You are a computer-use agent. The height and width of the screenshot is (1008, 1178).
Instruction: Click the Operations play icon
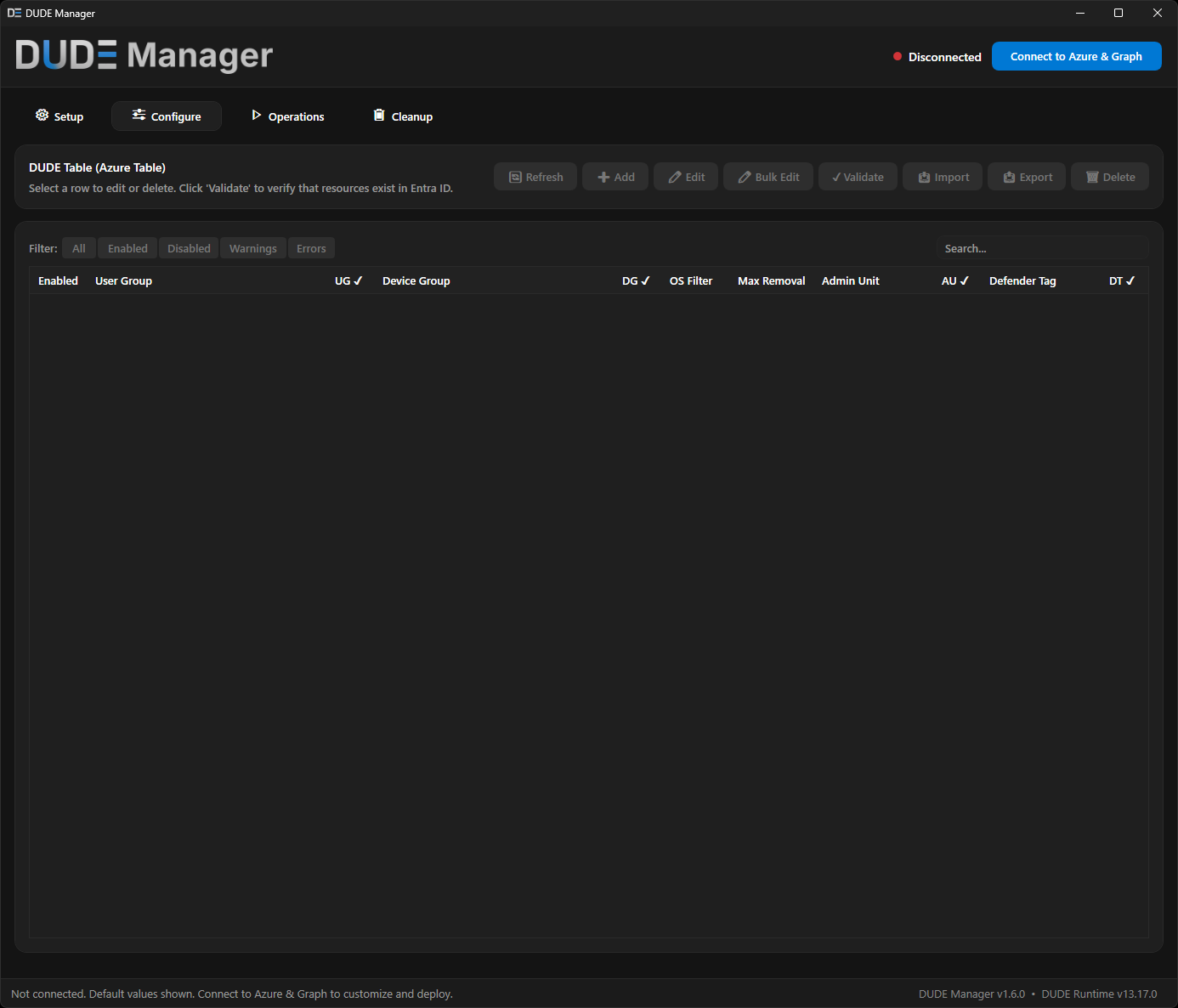click(257, 115)
